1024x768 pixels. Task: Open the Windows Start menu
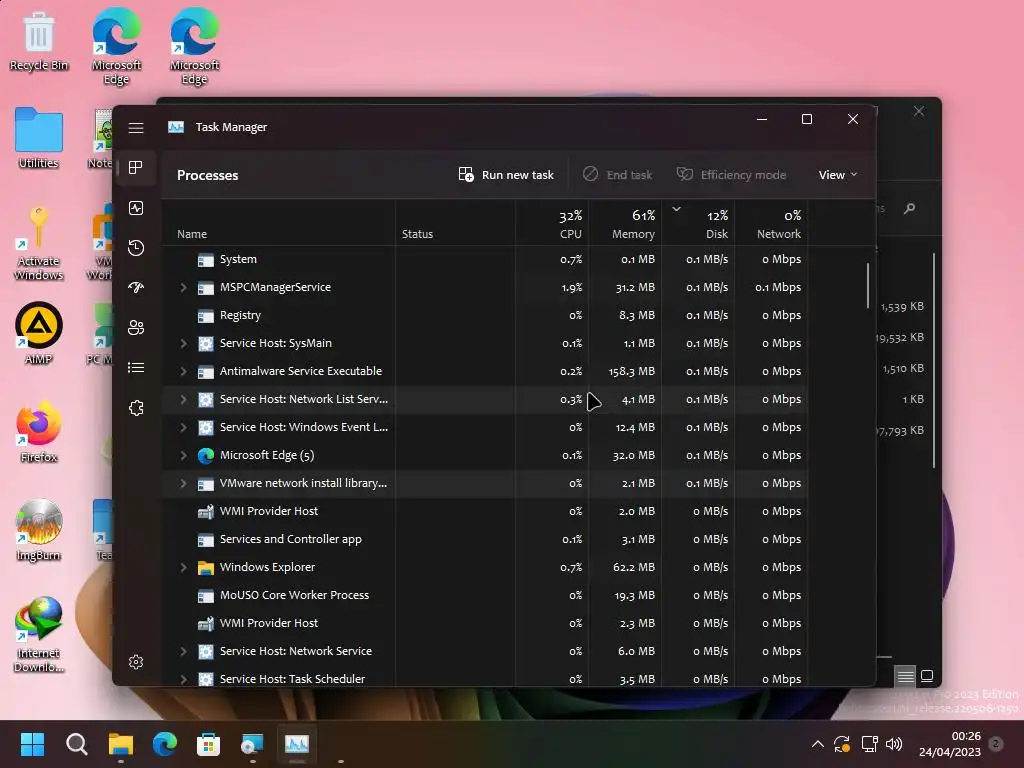tap(32, 744)
